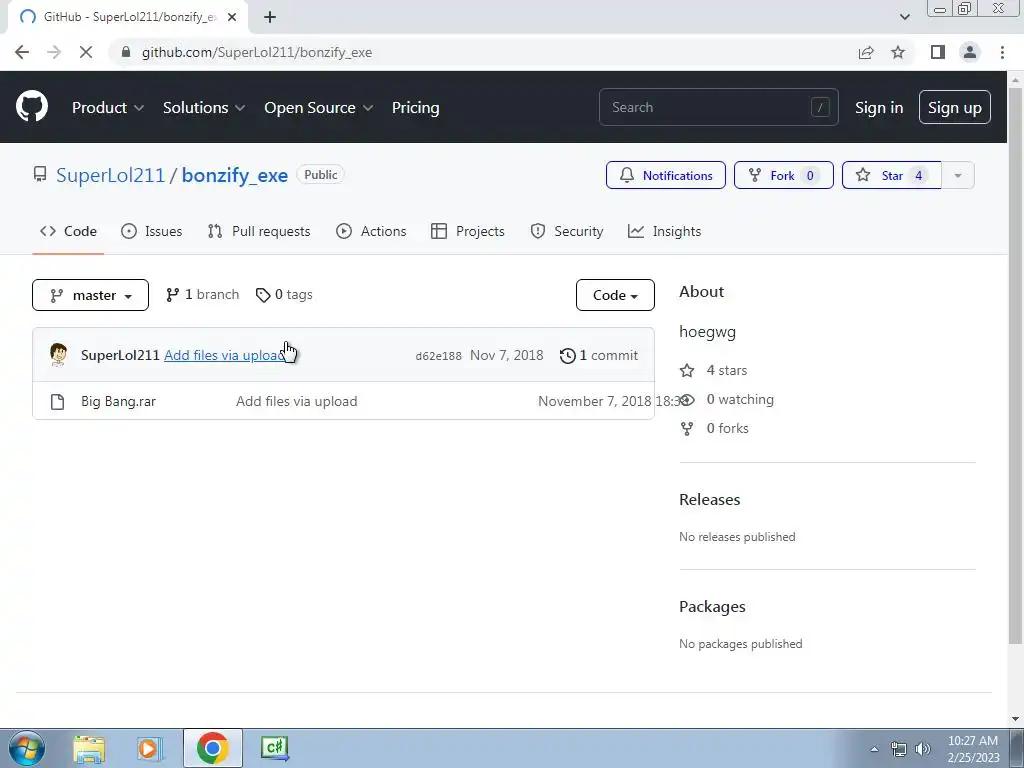Click the Sign up button
This screenshot has height=768, width=1024.
click(x=954, y=108)
